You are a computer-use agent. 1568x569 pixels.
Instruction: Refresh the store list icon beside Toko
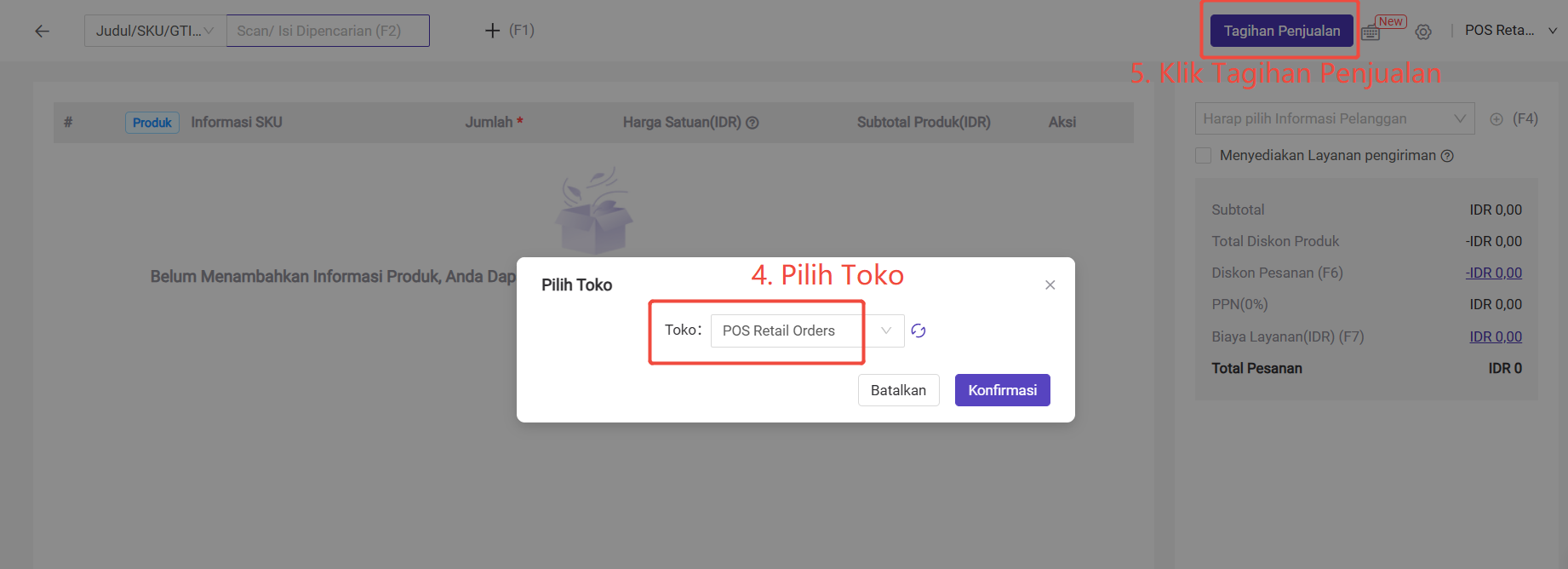click(918, 330)
